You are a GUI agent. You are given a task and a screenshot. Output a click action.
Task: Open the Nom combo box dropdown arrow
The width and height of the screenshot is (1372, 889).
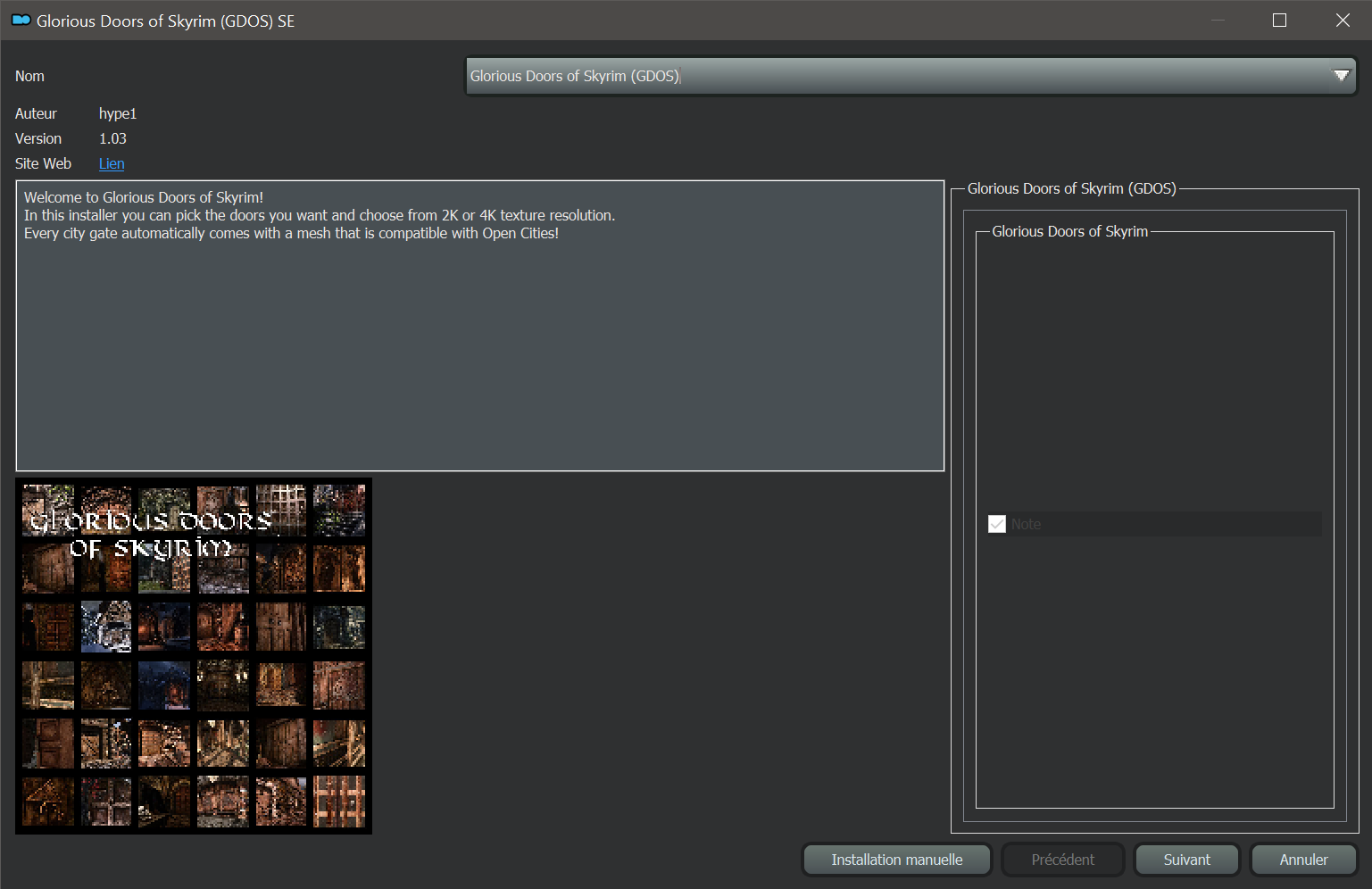coord(1341,76)
